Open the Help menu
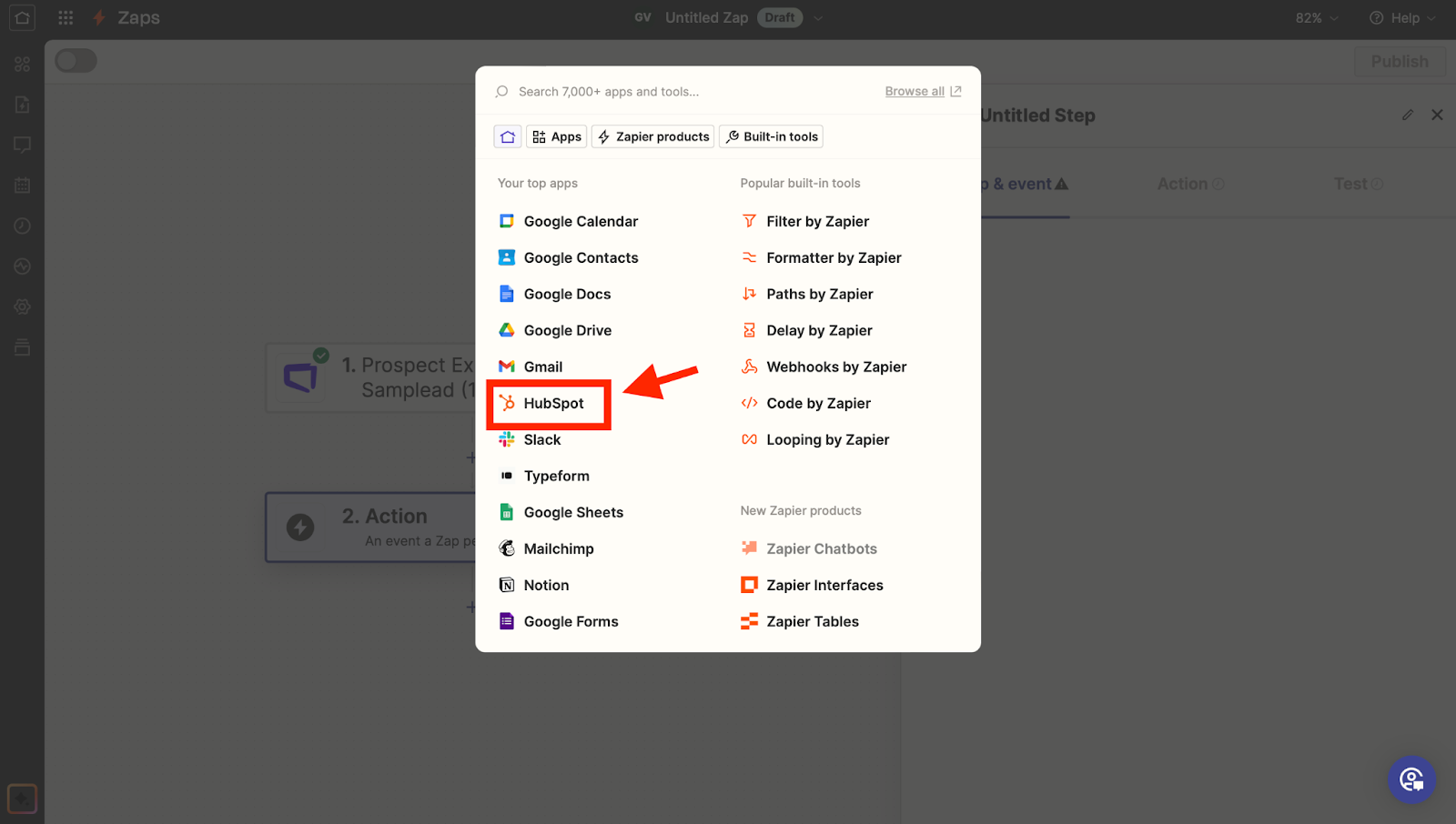Viewport: 1456px width, 824px height. tap(1402, 18)
